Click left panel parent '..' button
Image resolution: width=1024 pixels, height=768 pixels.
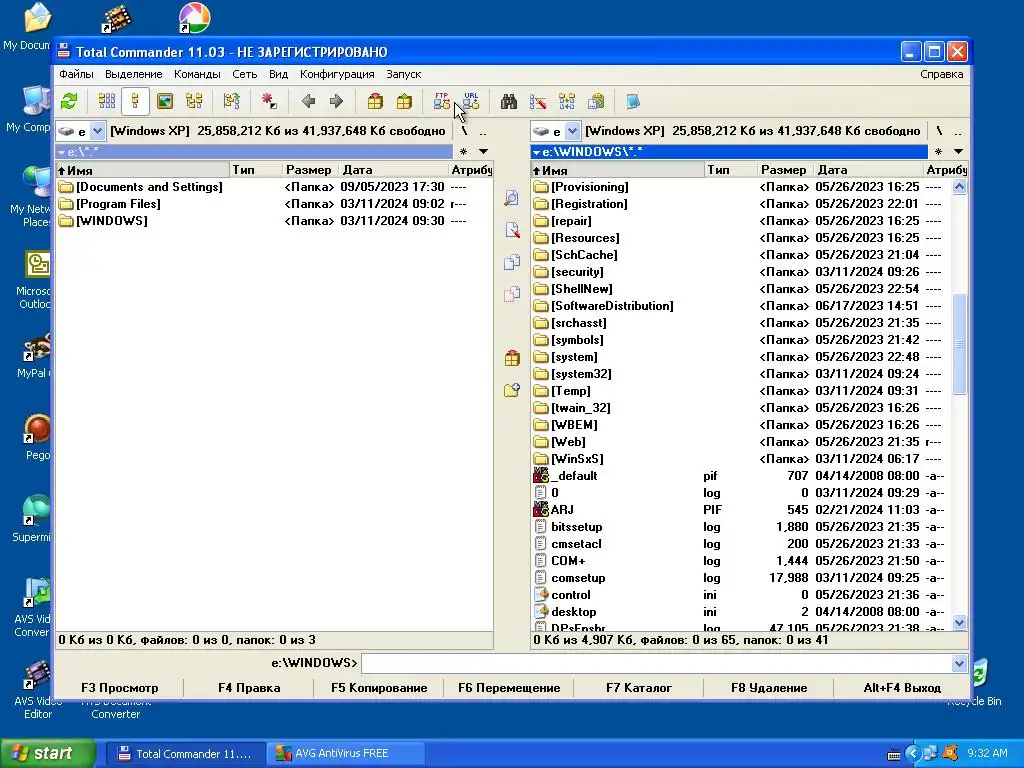pyautogui.click(x=483, y=131)
